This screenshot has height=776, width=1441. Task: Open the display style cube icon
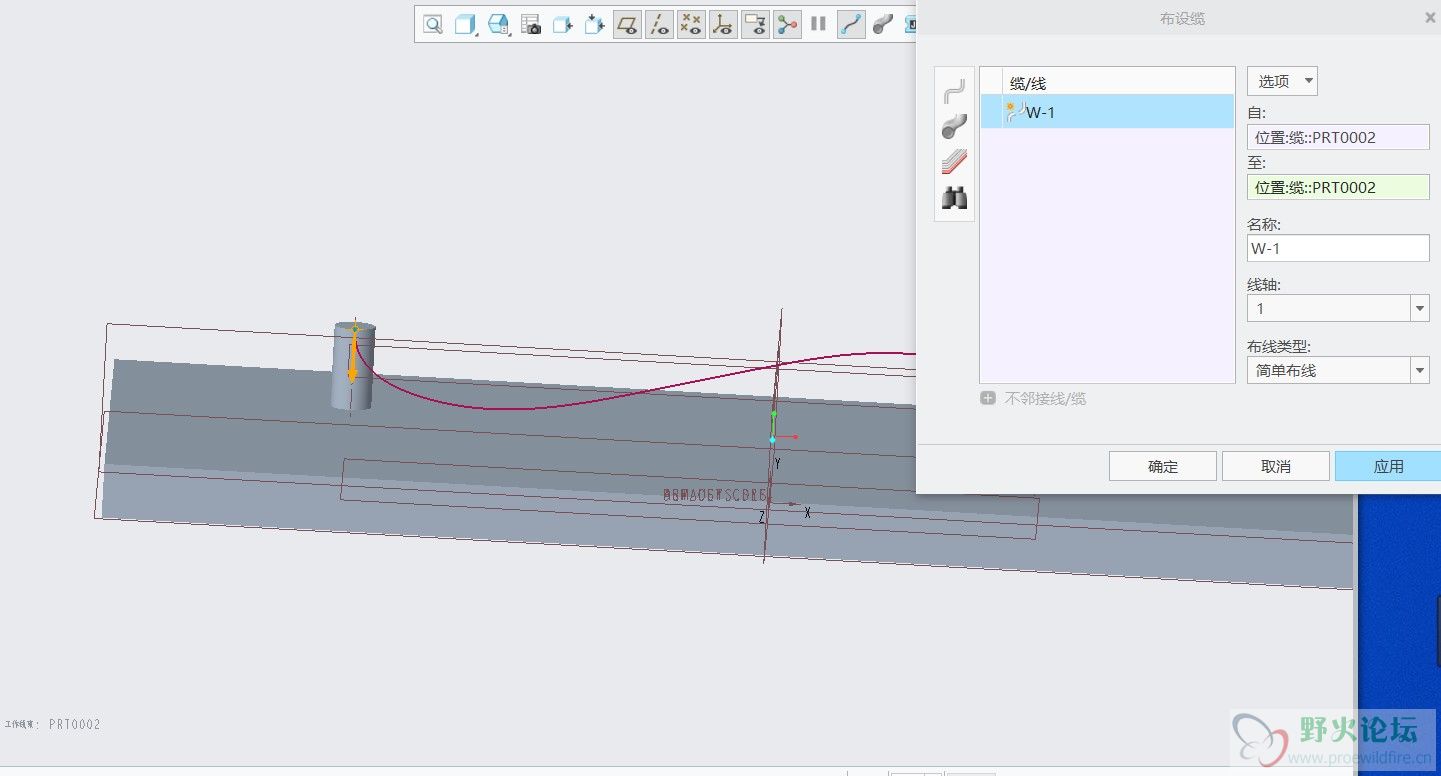(x=465, y=24)
